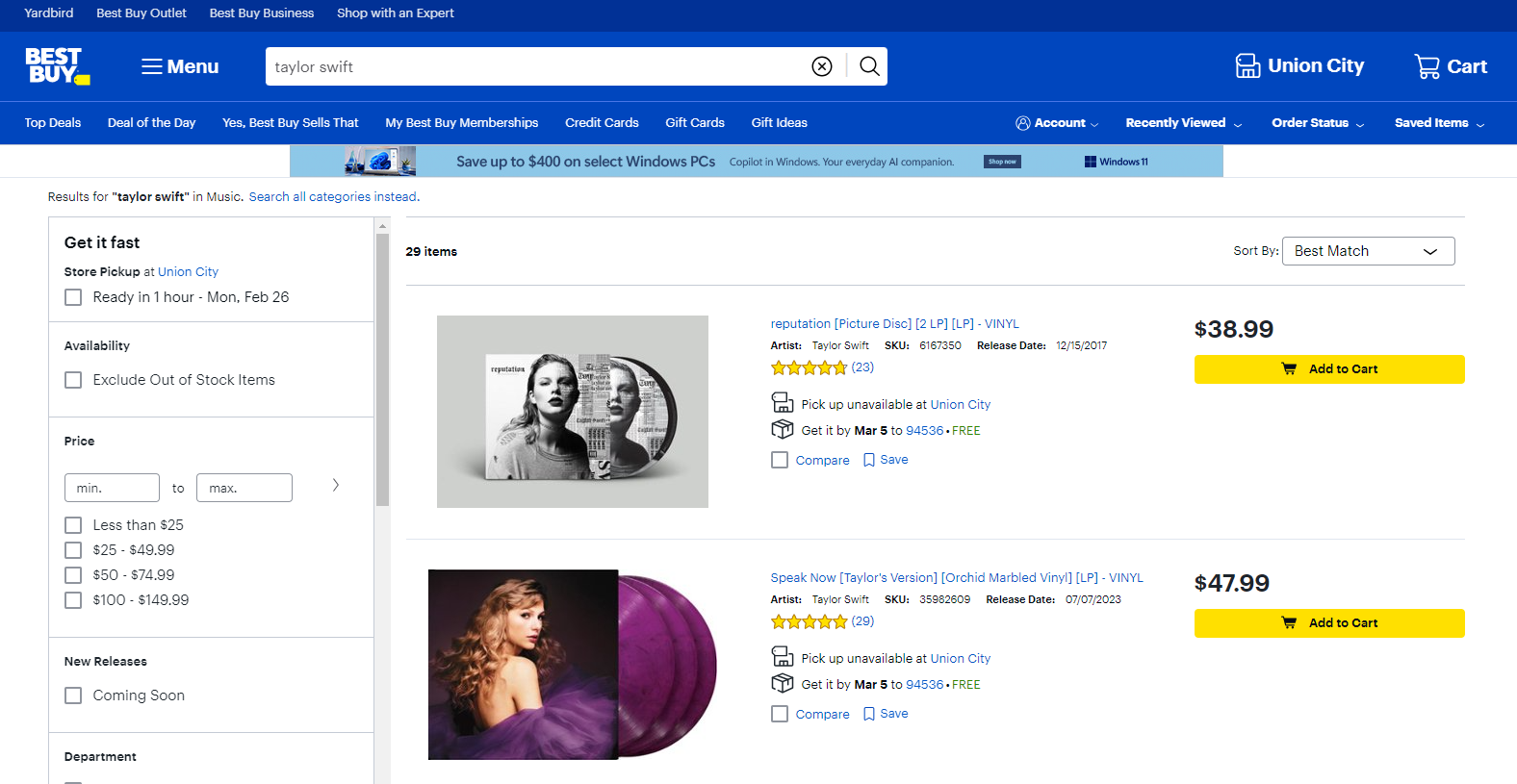Select the $100 - $149.99 price filter
The width and height of the screenshot is (1517, 784).
click(73, 600)
